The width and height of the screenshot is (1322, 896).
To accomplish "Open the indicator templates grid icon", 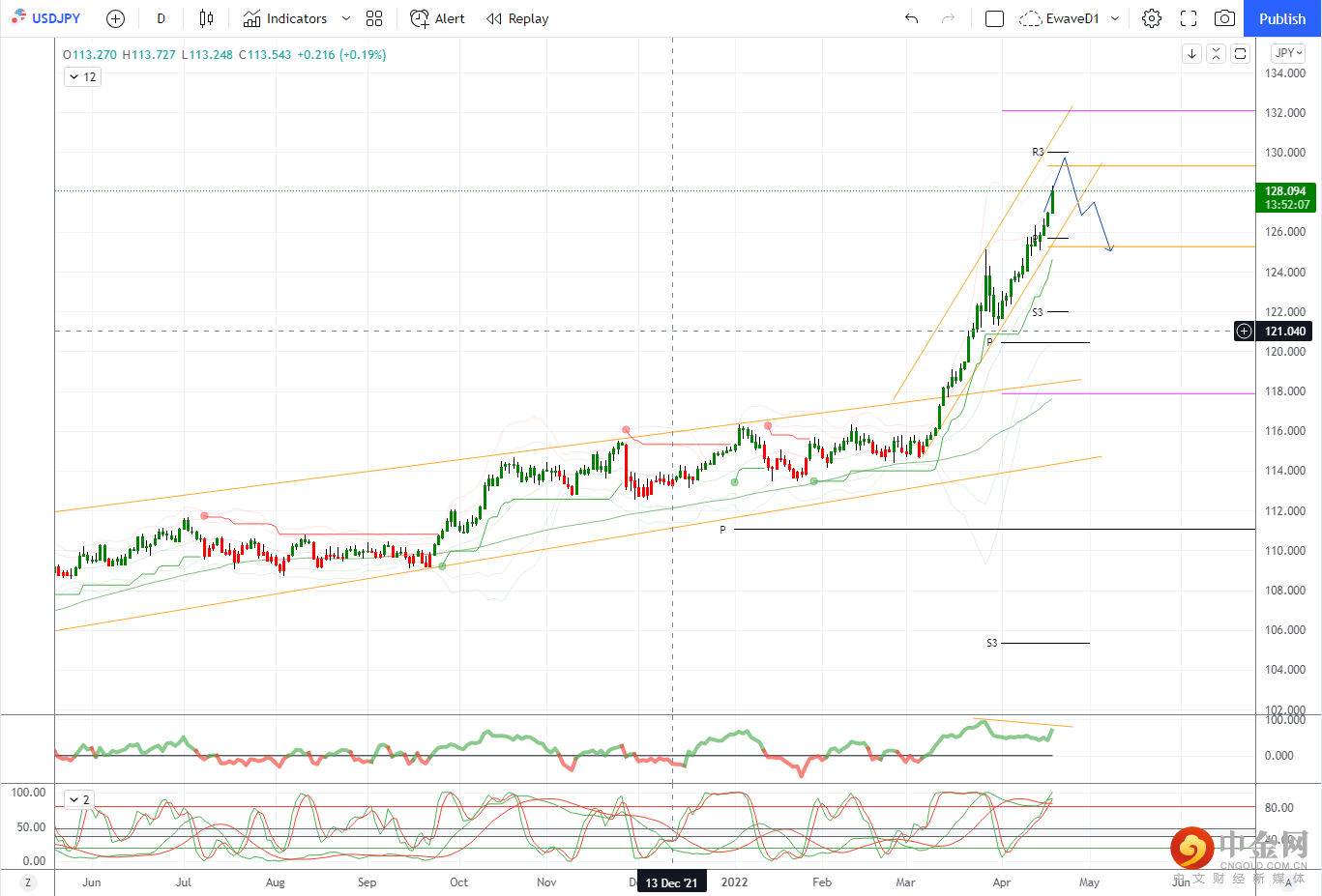I will [374, 18].
